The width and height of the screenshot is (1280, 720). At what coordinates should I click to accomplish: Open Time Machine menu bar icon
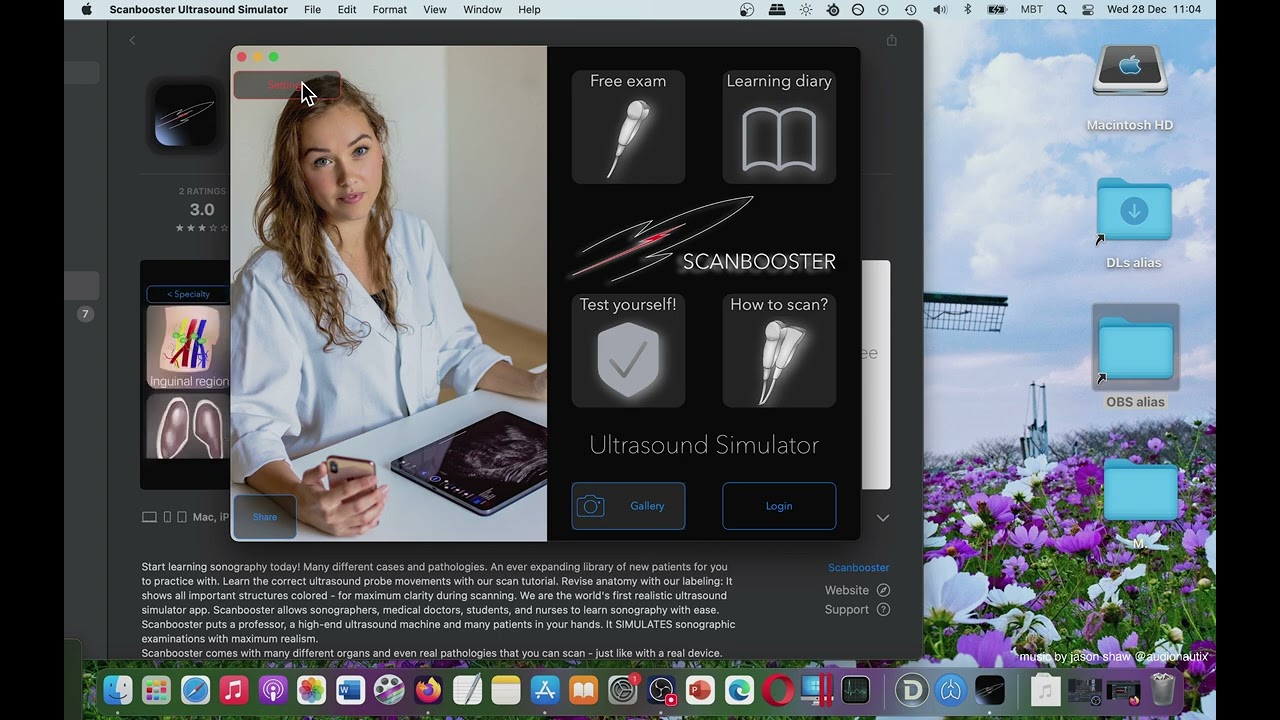(x=910, y=10)
